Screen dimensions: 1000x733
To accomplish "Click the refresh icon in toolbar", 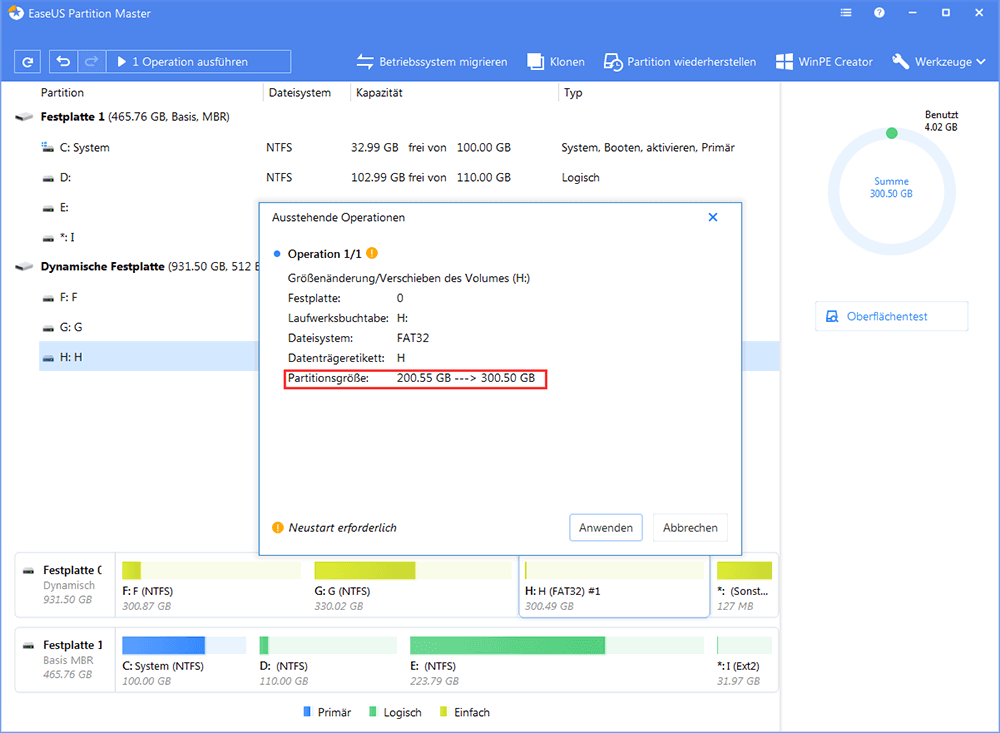I will (x=27, y=62).
